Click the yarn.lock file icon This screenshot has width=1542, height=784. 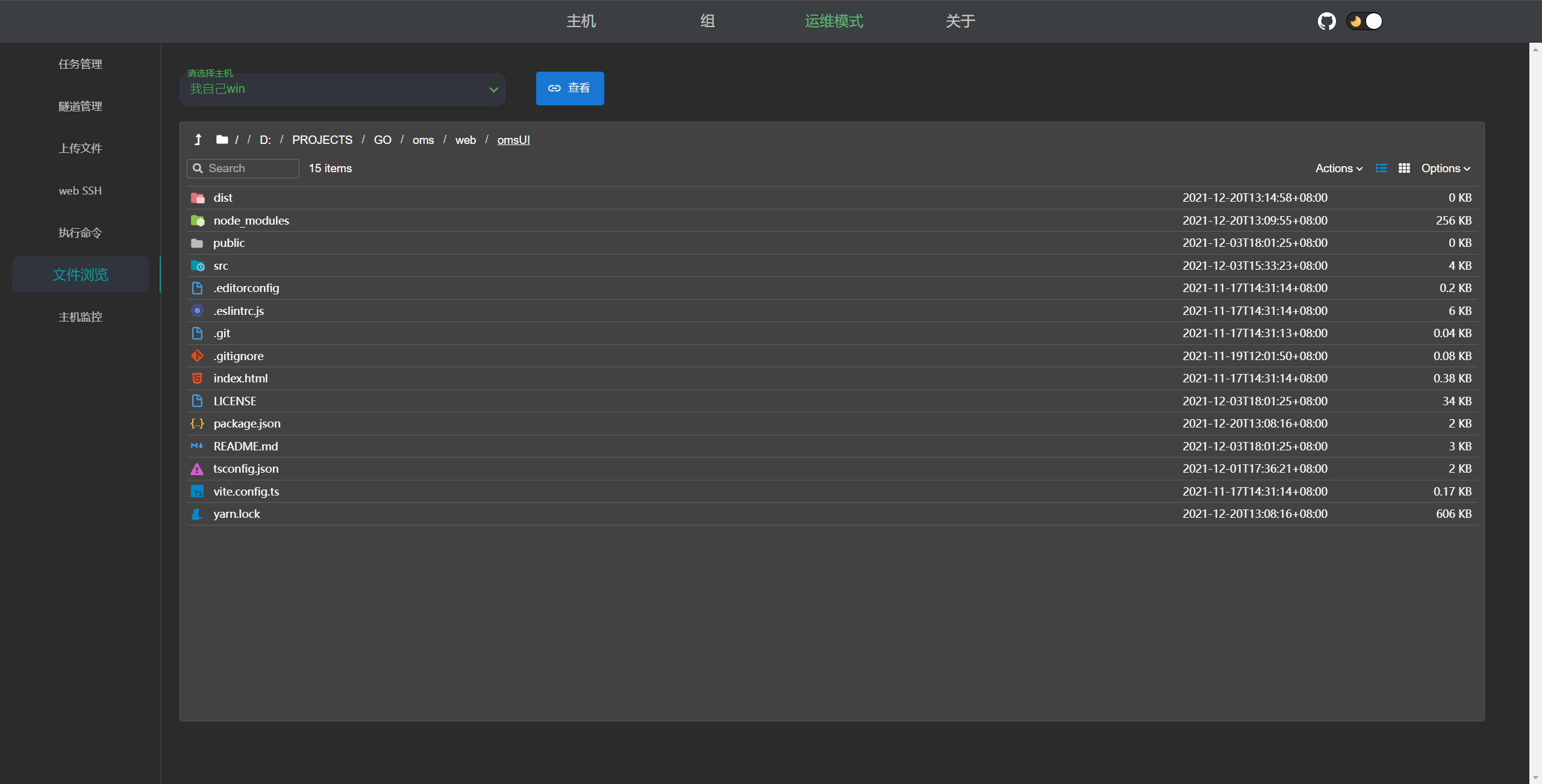[x=197, y=514]
